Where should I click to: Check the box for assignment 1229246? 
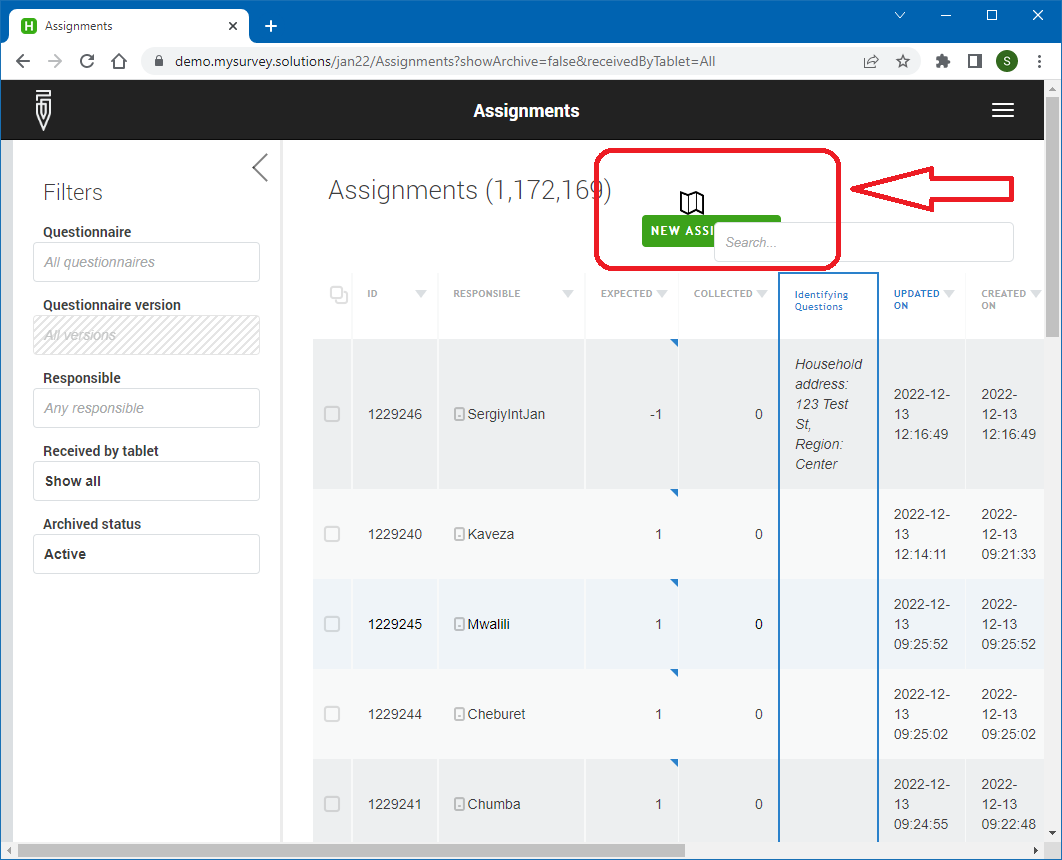click(x=332, y=414)
